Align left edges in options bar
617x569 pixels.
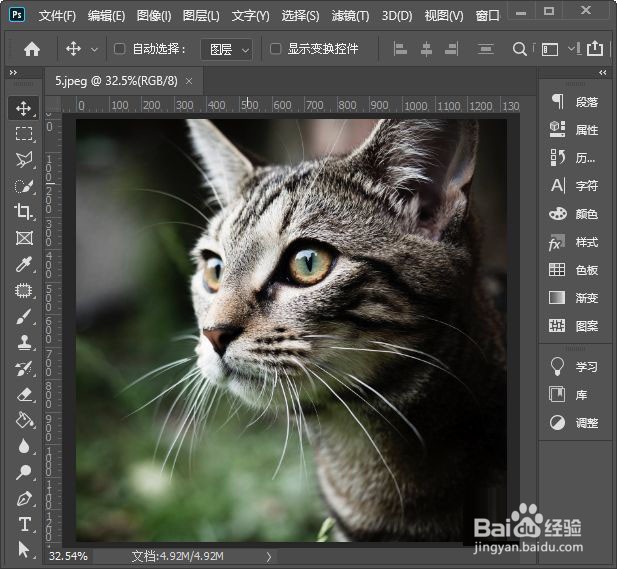click(400, 49)
